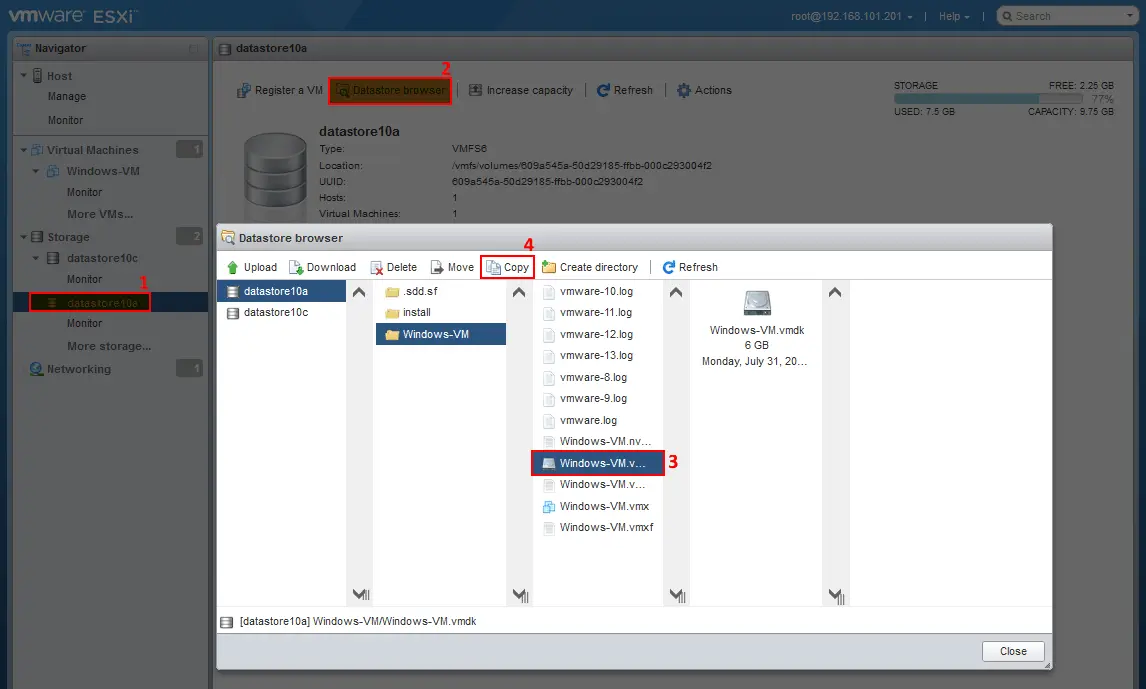Select Windows-VM in the Navigator
Screen dimensions: 1146x689
click(102, 171)
